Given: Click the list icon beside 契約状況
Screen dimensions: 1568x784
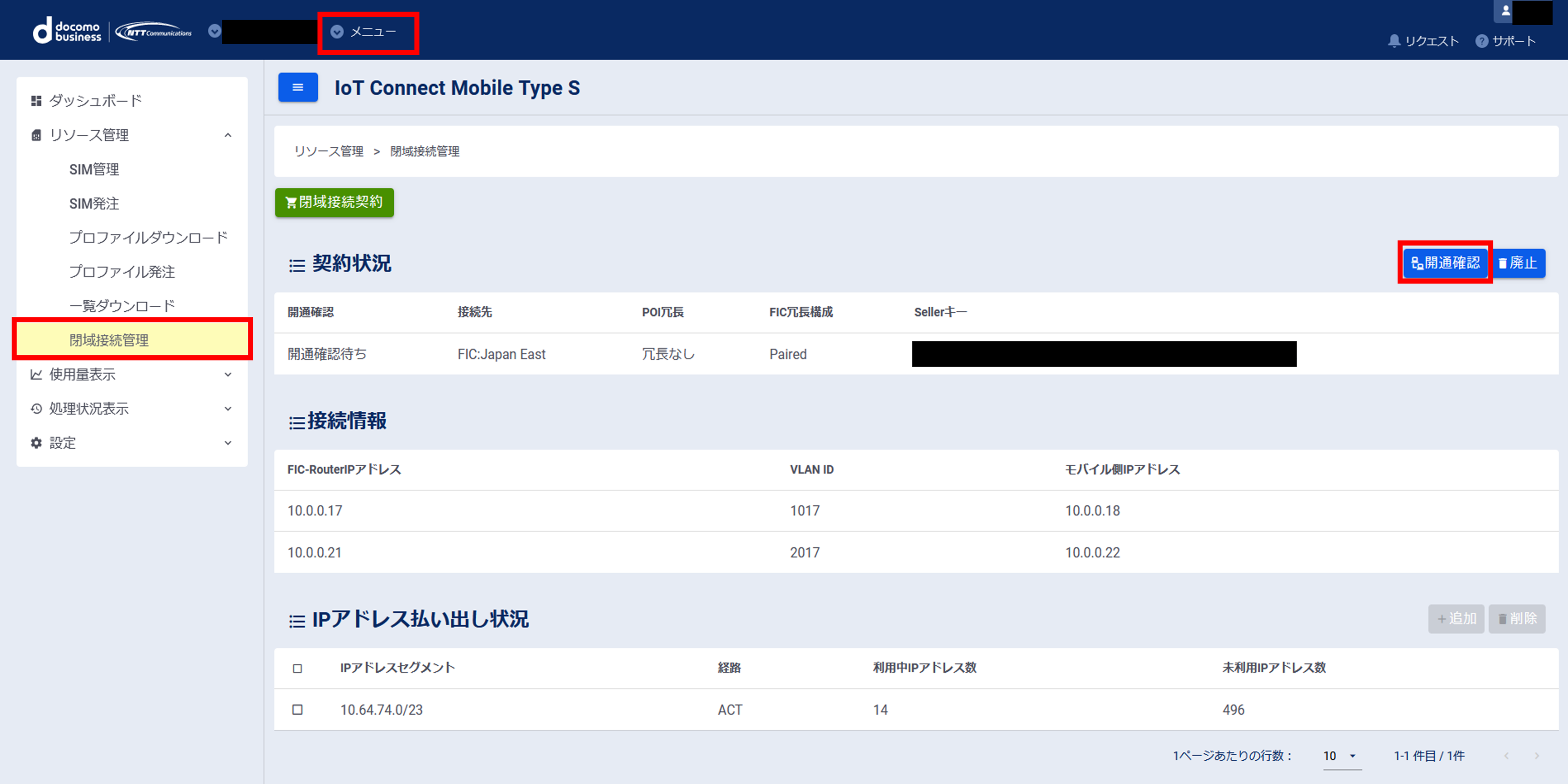Looking at the screenshot, I should pos(297,265).
